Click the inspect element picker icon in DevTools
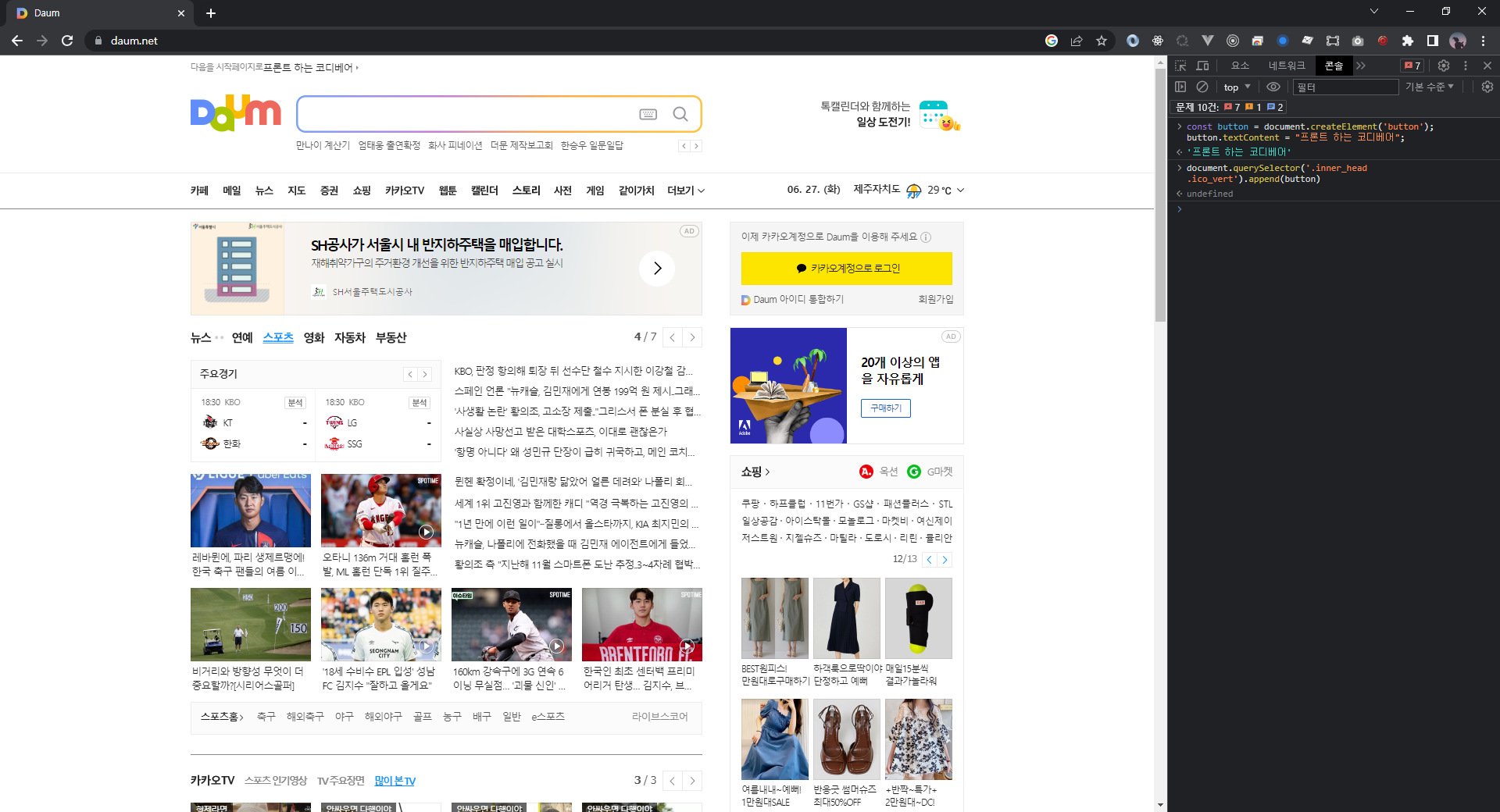 [1180, 66]
